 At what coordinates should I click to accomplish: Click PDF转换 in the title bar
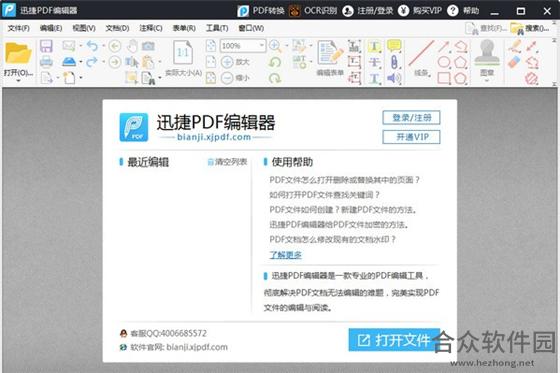click(x=261, y=11)
